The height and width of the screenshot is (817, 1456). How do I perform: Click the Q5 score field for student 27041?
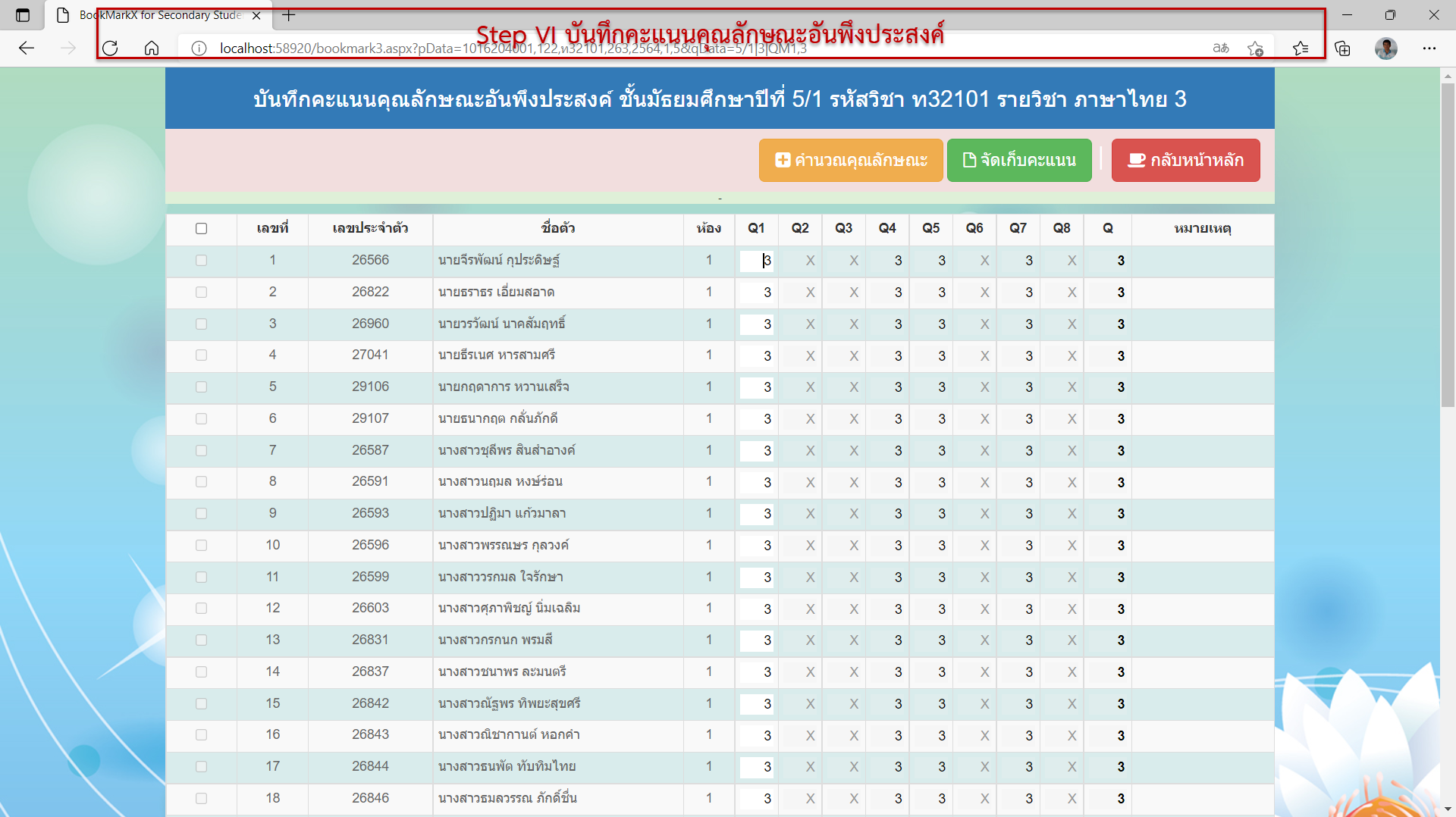coord(931,355)
